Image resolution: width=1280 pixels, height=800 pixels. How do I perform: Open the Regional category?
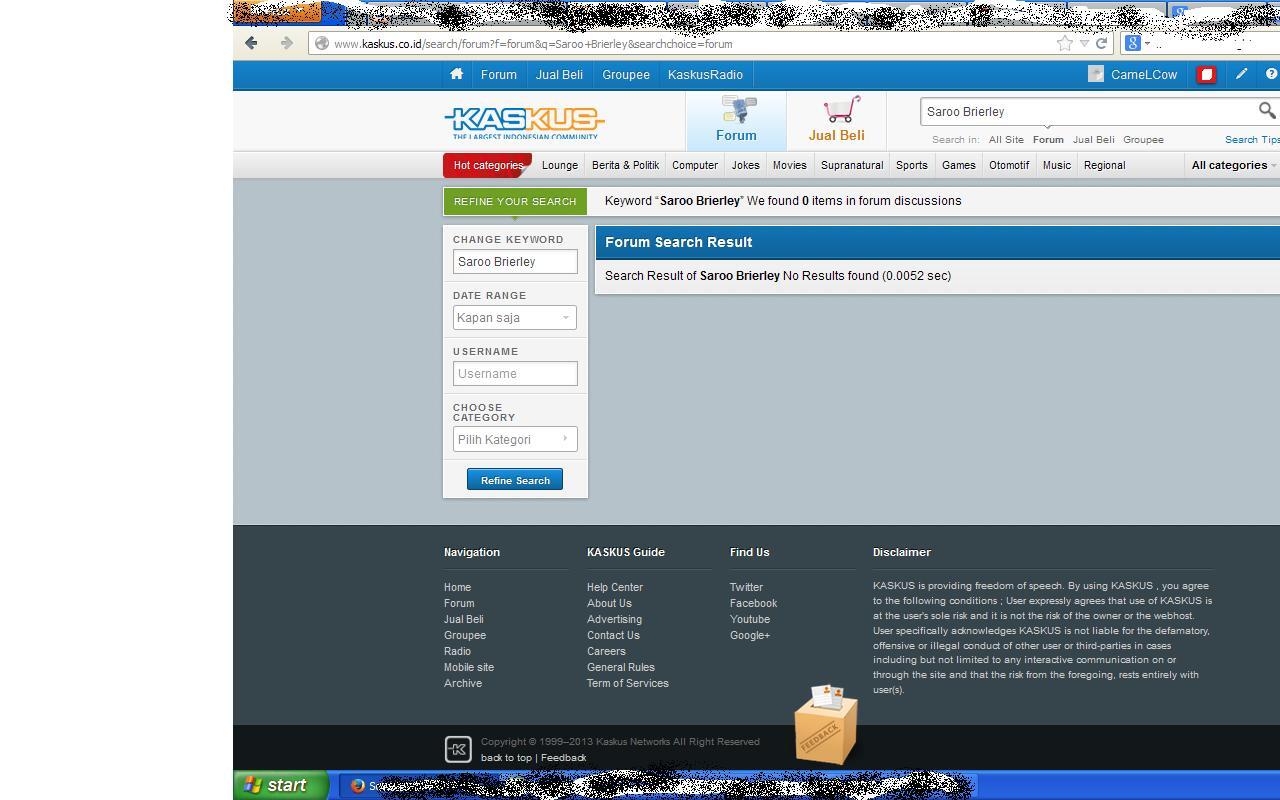point(1104,165)
